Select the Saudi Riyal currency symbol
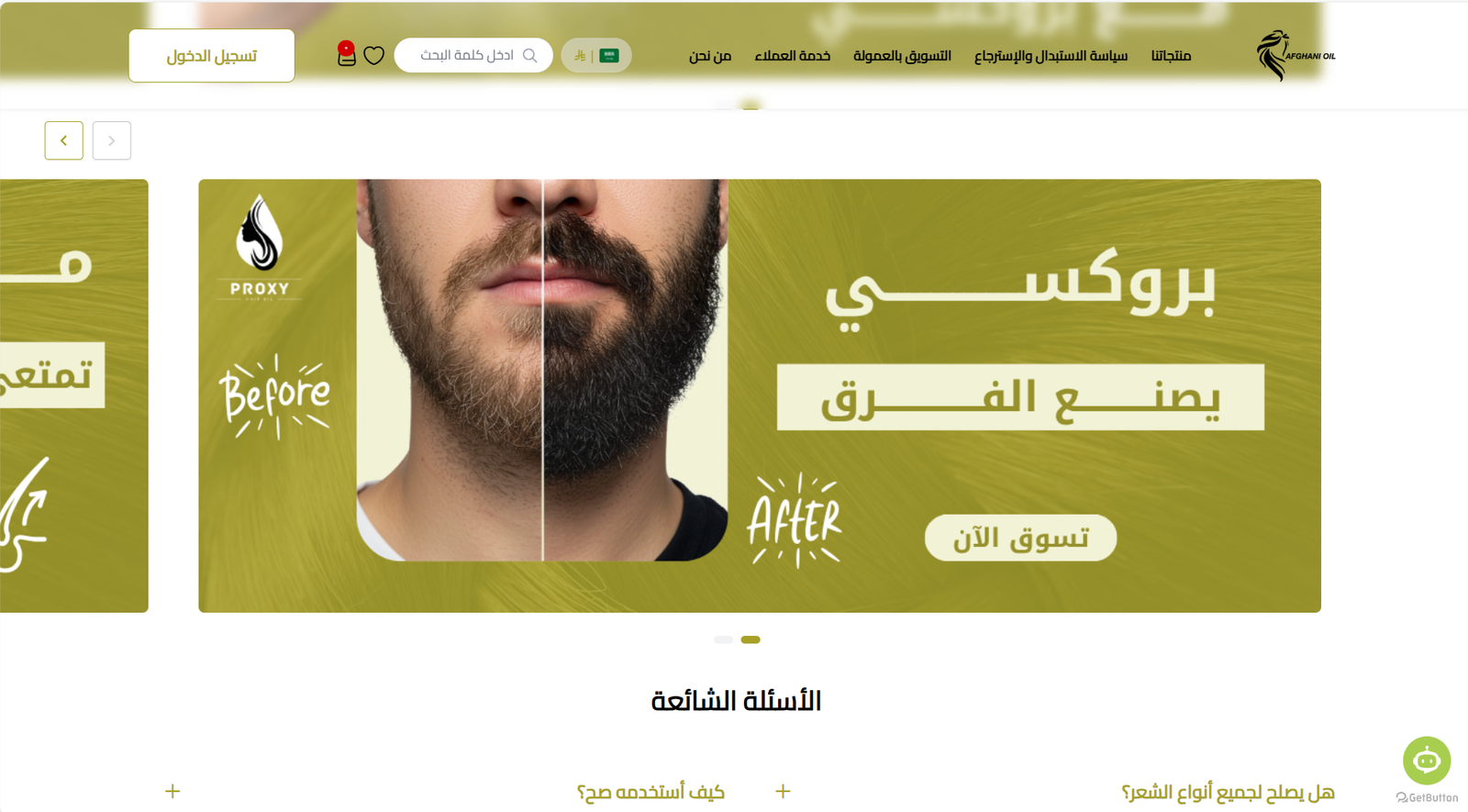Screen dimensions: 1468x812 [x=580, y=56]
